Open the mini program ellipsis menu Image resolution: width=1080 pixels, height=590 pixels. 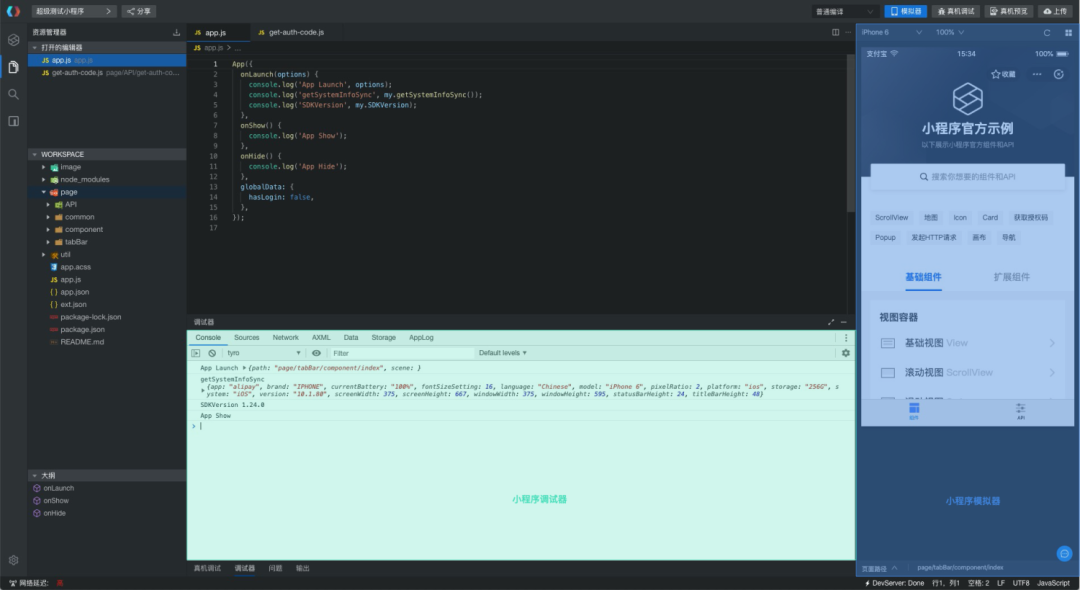point(1037,74)
